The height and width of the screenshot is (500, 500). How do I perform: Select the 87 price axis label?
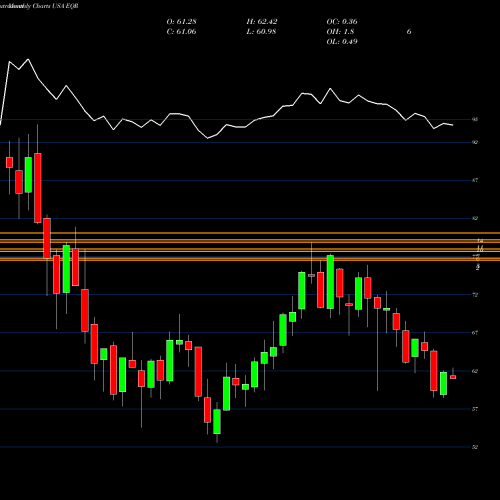(x=475, y=180)
